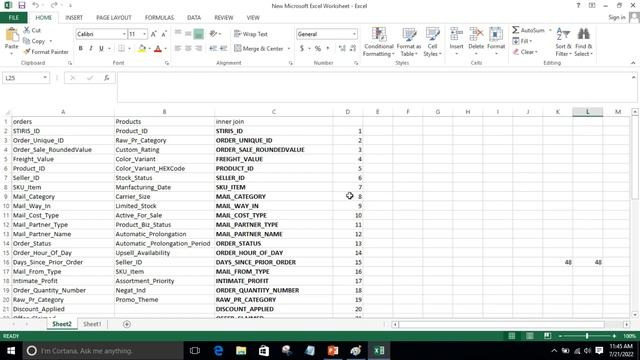Click the Orientation text angle icon
The width and height of the screenshot is (640, 360).
pyautogui.click(x=213, y=34)
